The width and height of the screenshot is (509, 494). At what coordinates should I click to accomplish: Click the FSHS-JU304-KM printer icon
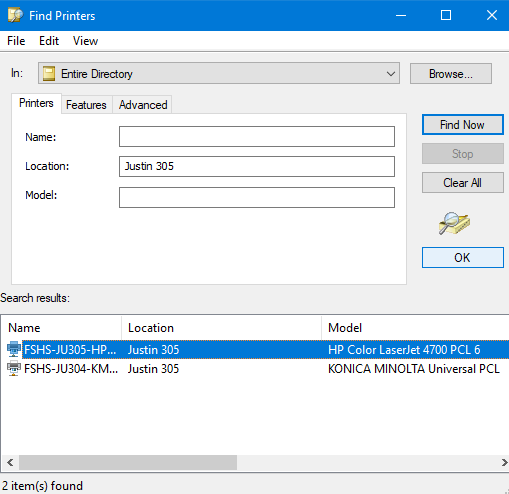[x=14, y=368]
